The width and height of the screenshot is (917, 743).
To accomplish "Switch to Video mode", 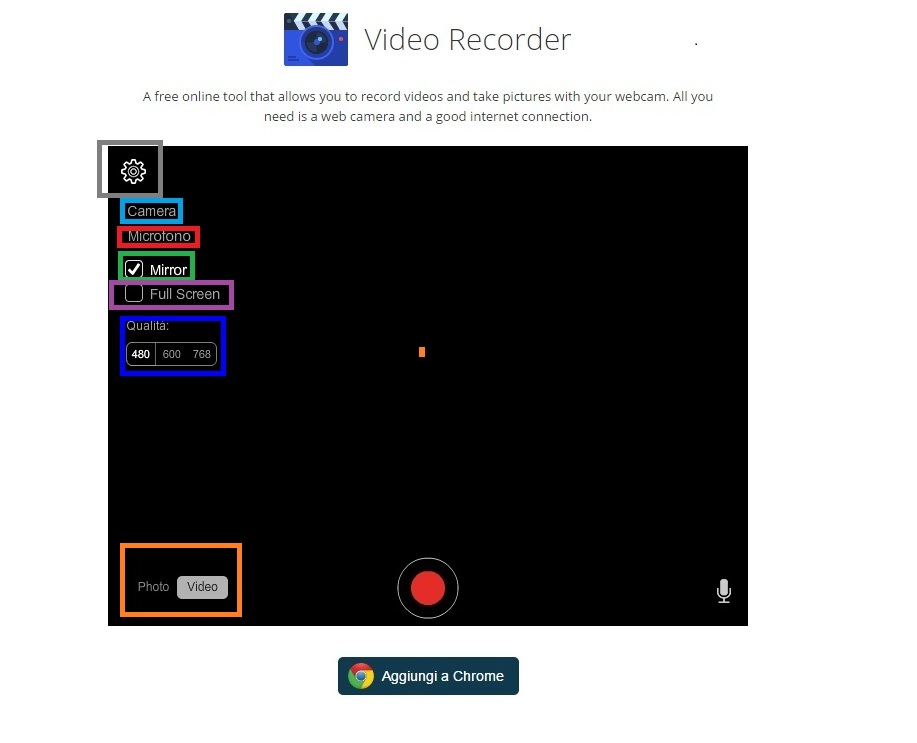I will 202,587.
